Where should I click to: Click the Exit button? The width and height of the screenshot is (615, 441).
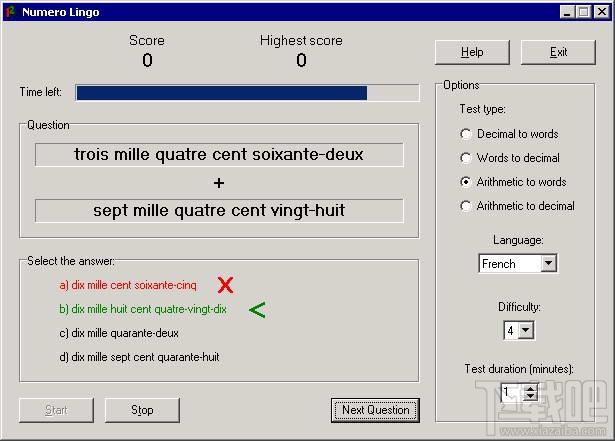click(558, 52)
